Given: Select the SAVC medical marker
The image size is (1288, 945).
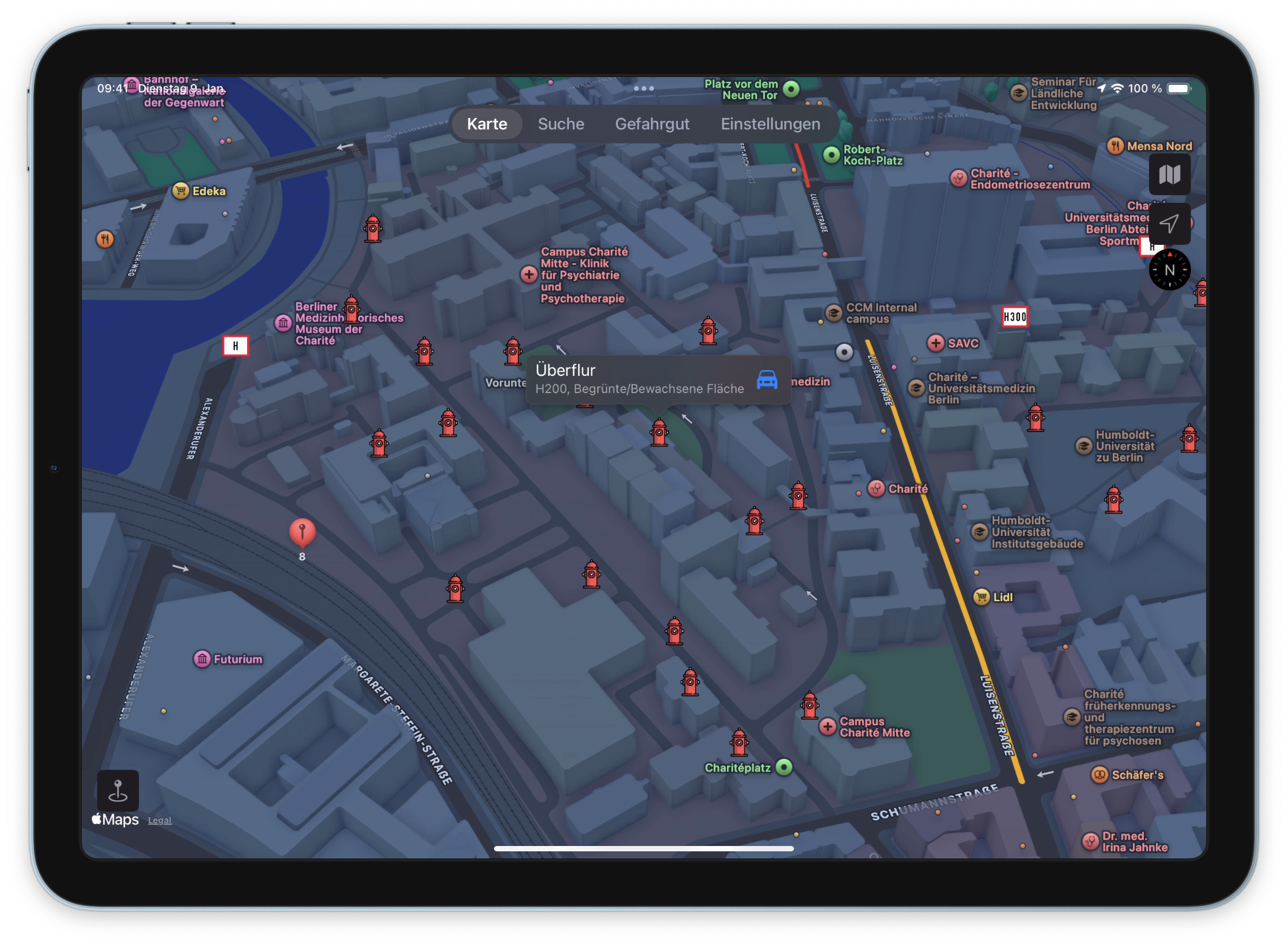Looking at the screenshot, I should pos(935,343).
